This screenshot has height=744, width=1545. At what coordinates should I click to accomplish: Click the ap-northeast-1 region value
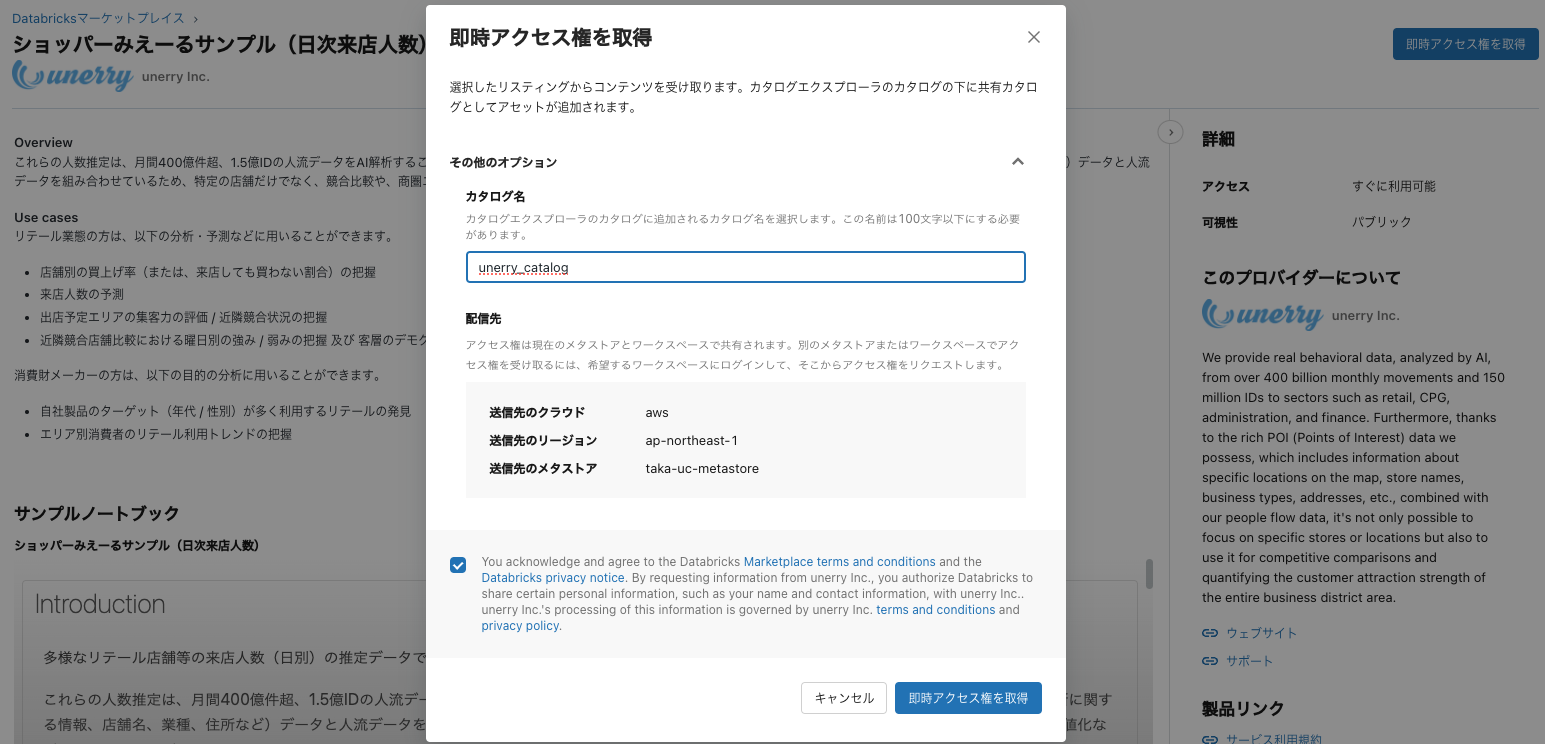pyautogui.click(x=692, y=440)
